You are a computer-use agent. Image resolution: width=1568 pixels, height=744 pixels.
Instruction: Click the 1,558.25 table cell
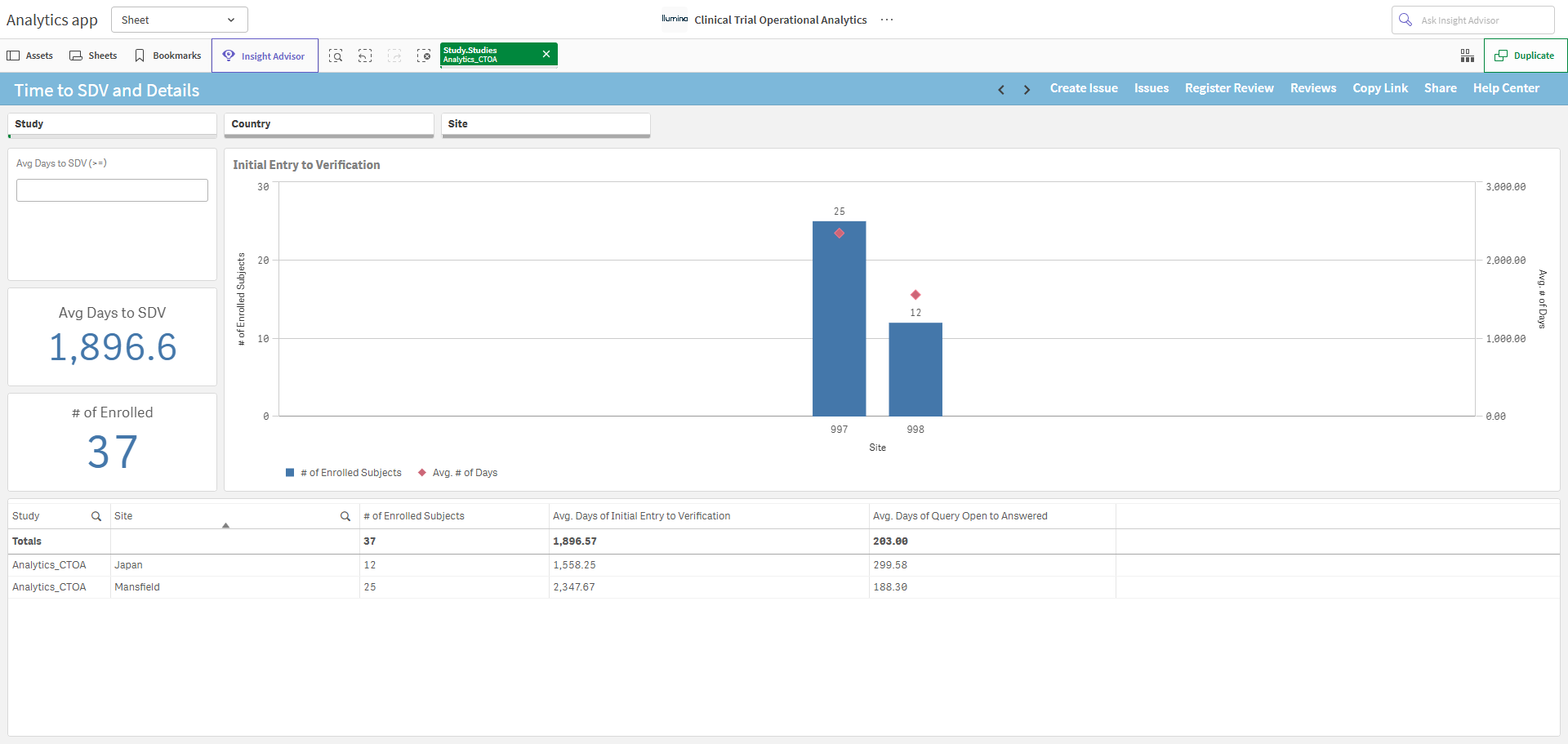574,565
